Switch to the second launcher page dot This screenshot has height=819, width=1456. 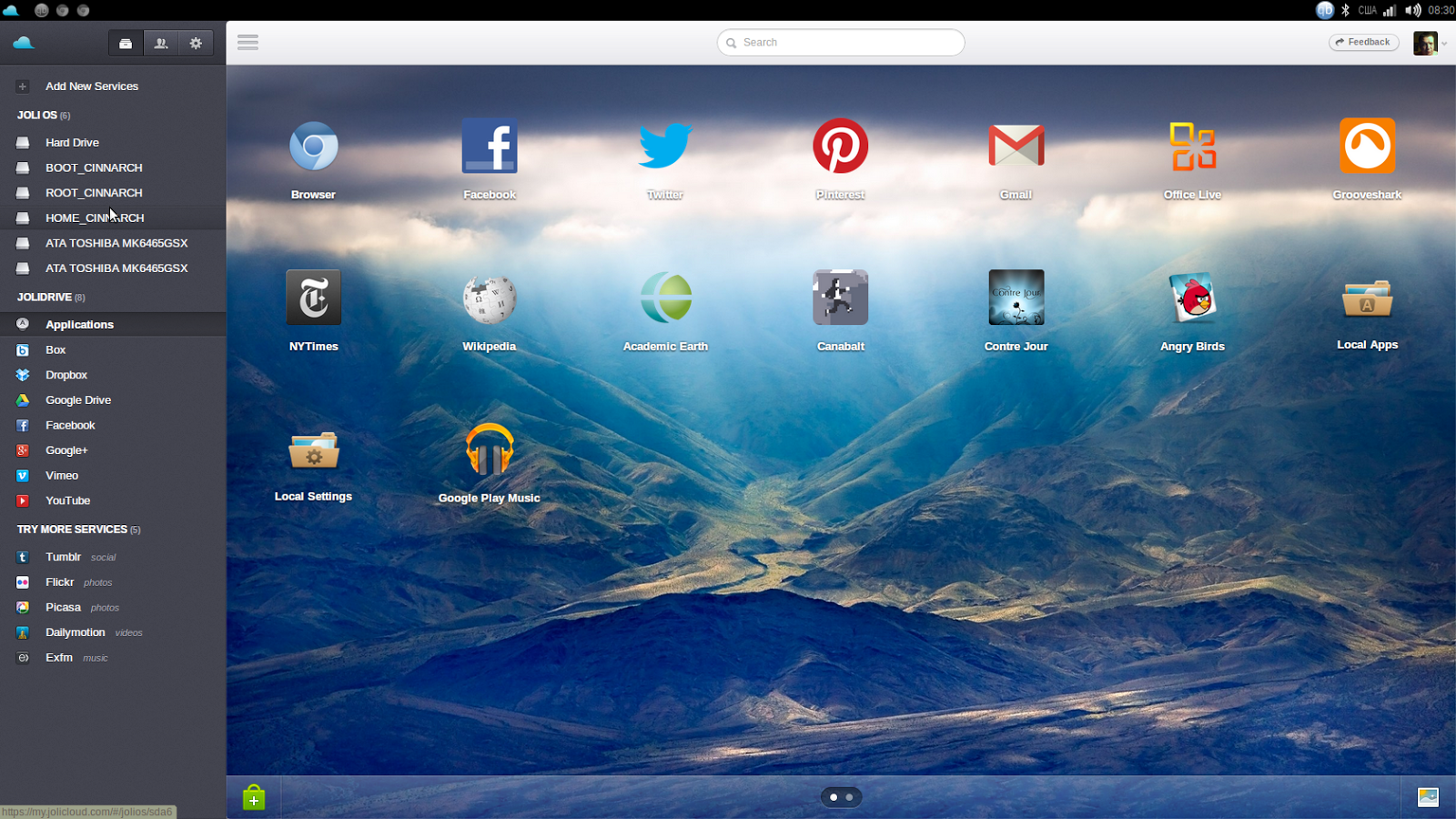(x=849, y=797)
